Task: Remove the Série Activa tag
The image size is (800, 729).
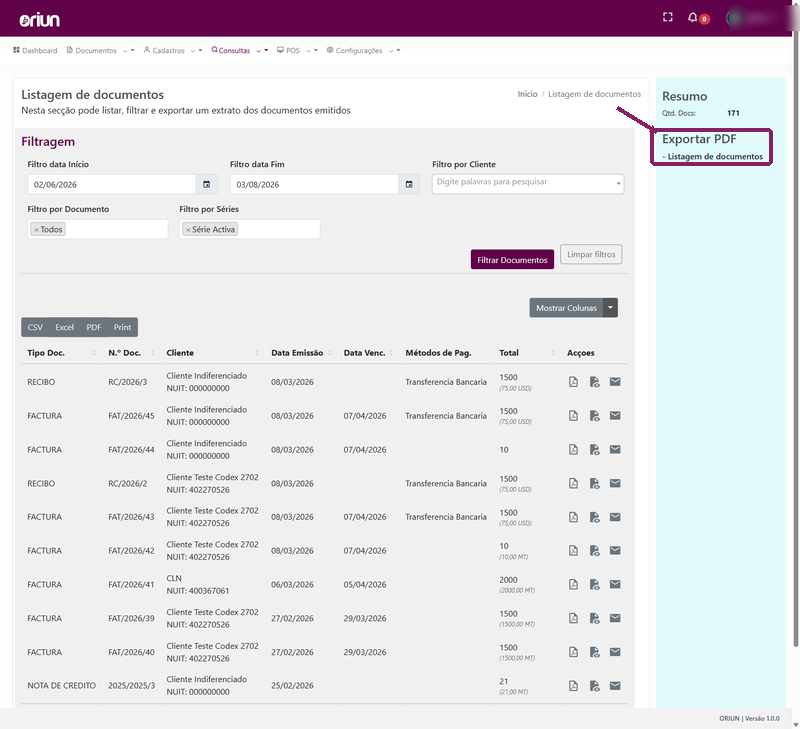Action: [188, 230]
